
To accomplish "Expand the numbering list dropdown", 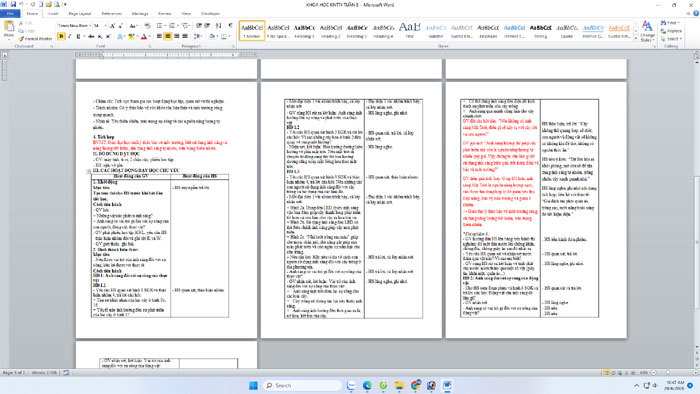I will (177, 26).
